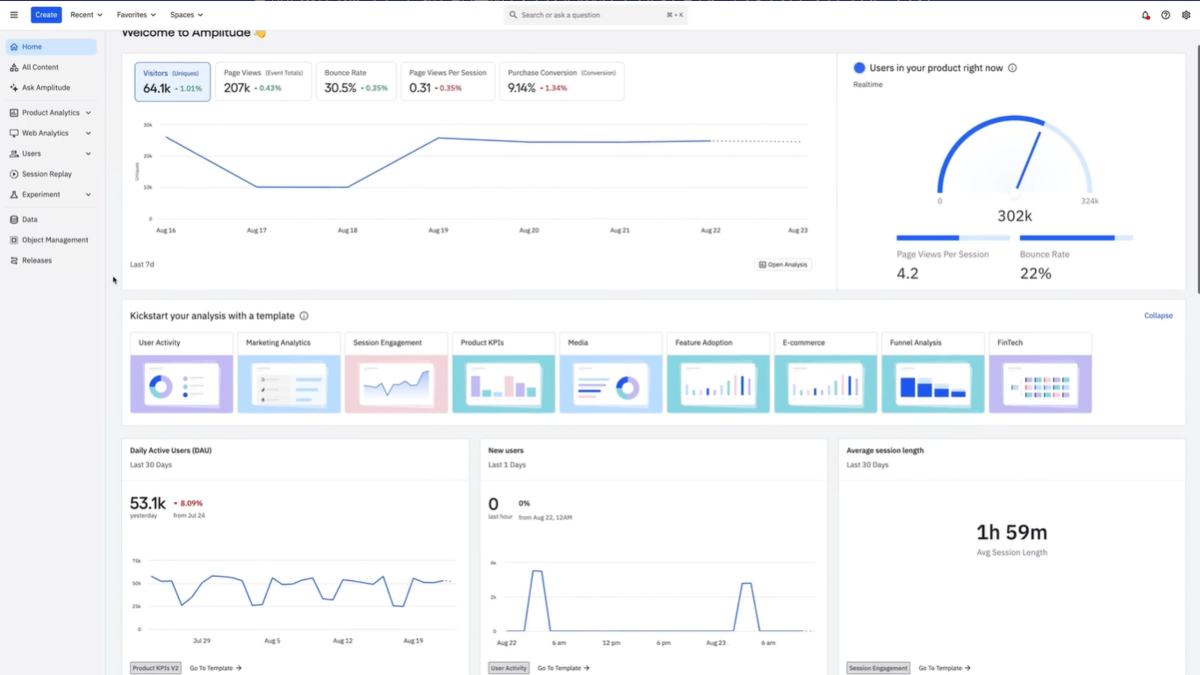Click the Last 7d label under chart
1200x675 pixels.
pos(142,265)
